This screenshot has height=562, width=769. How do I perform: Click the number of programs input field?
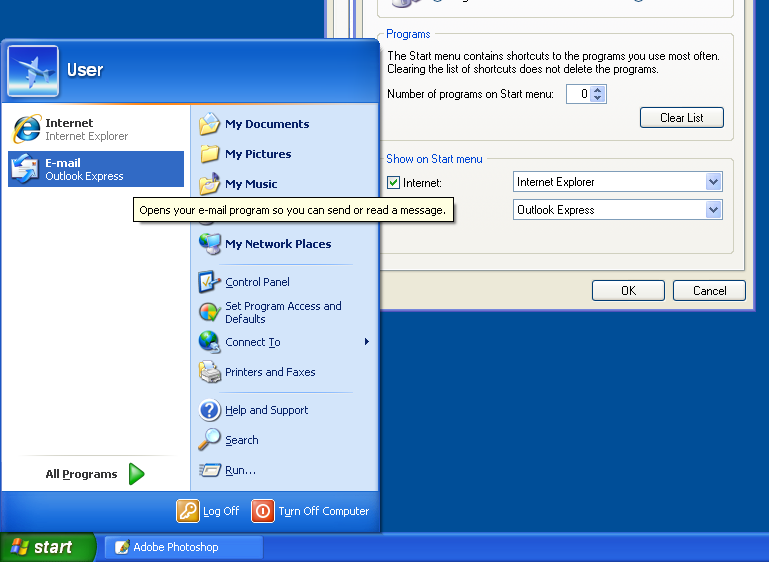click(x=578, y=94)
